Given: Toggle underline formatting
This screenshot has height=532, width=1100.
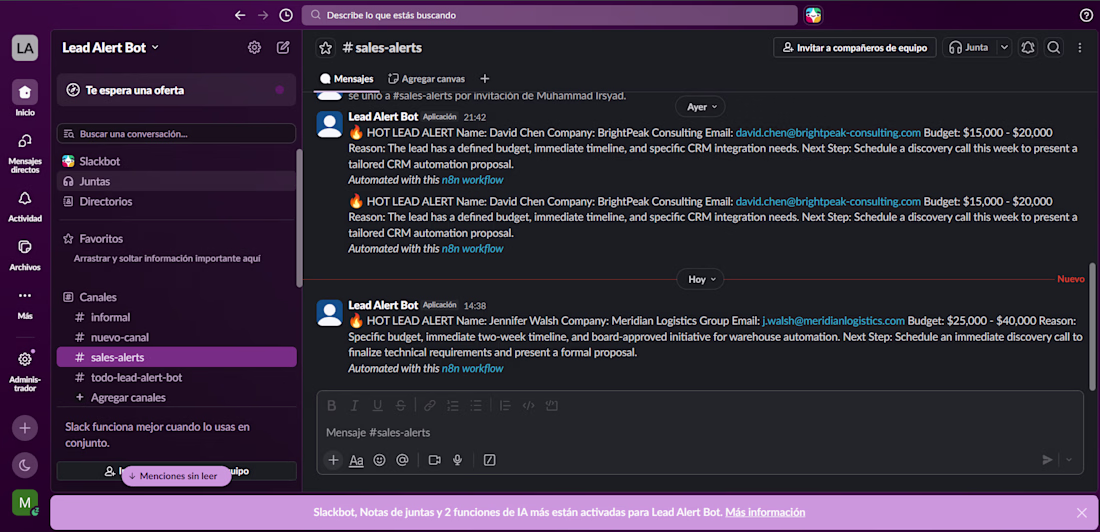Looking at the screenshot, I should coord(377,406).
